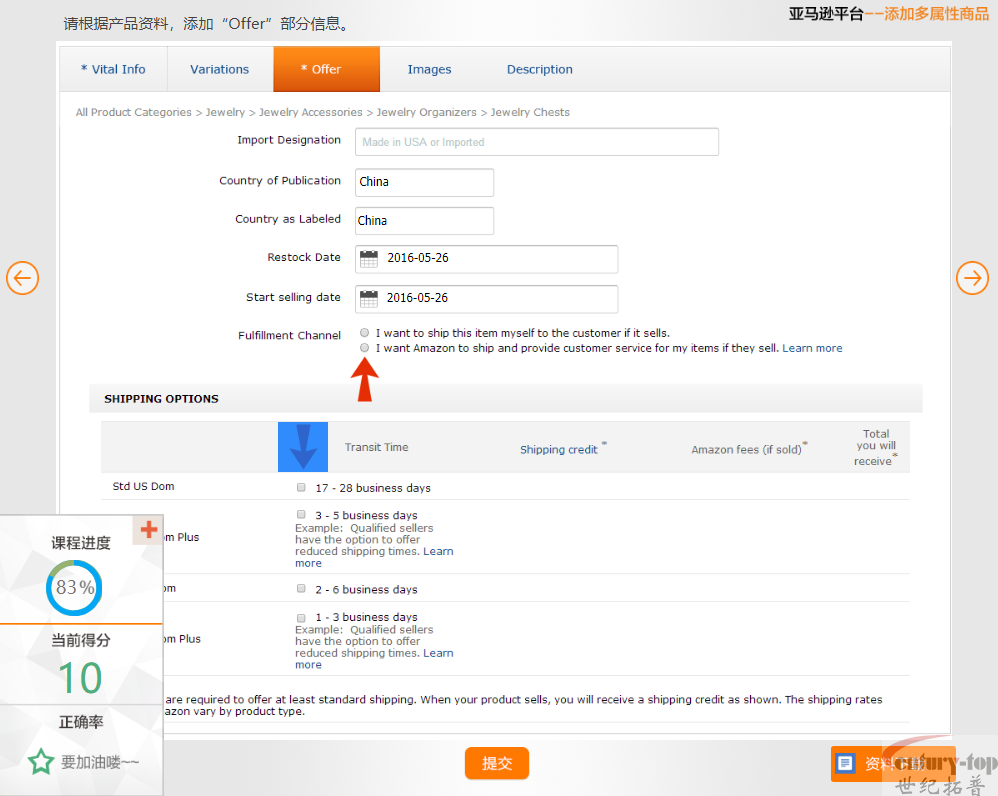Click the Total you will receive header
Screen dimensions: 998x796
coord(876,447)
